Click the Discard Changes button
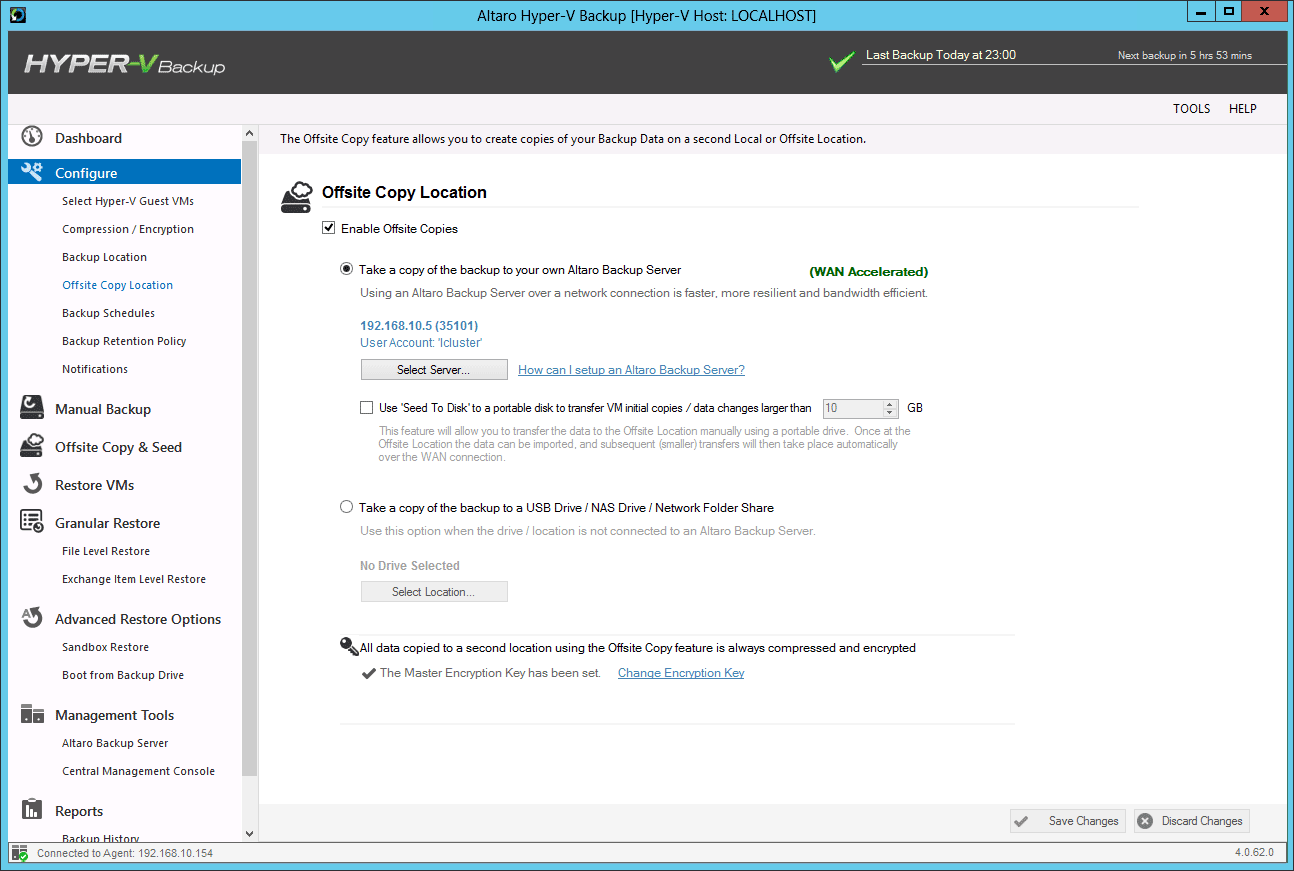The width and height of the screenshot is (1294, 871). tap(1192, 821)
